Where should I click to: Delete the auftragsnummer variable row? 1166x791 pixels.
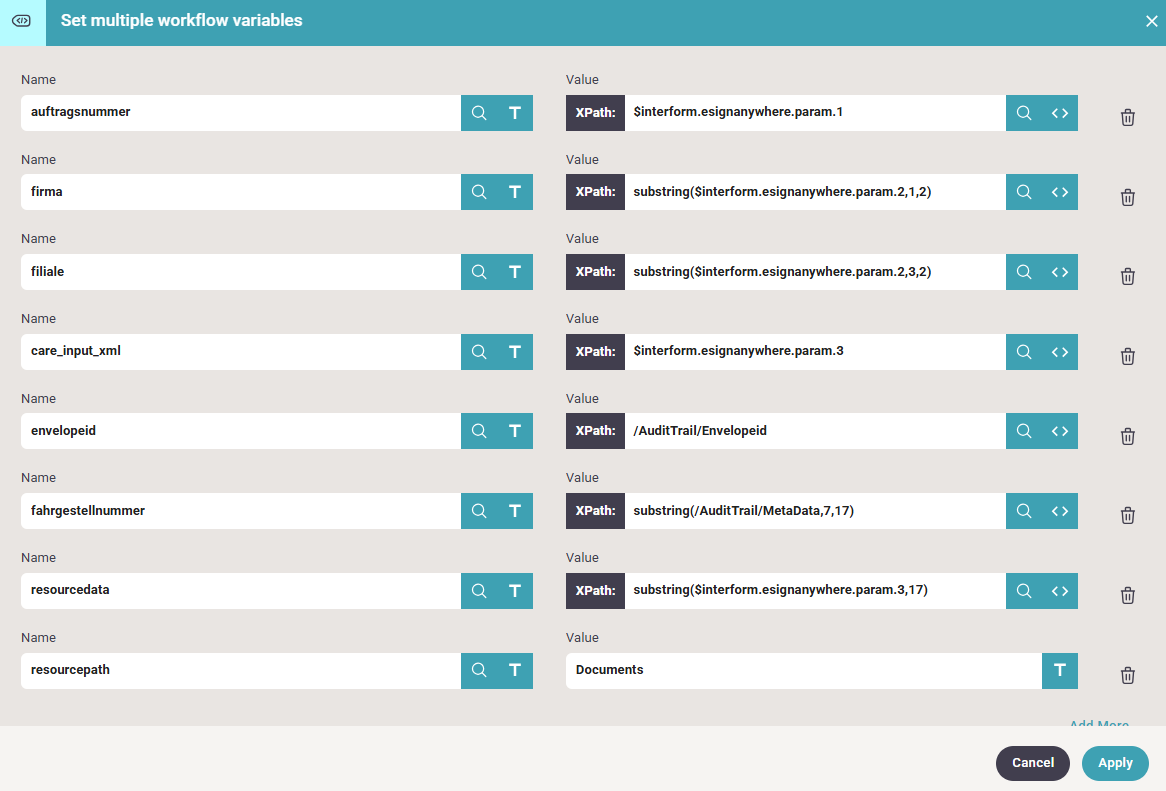pyautogui.click(x=1127, y=117)
